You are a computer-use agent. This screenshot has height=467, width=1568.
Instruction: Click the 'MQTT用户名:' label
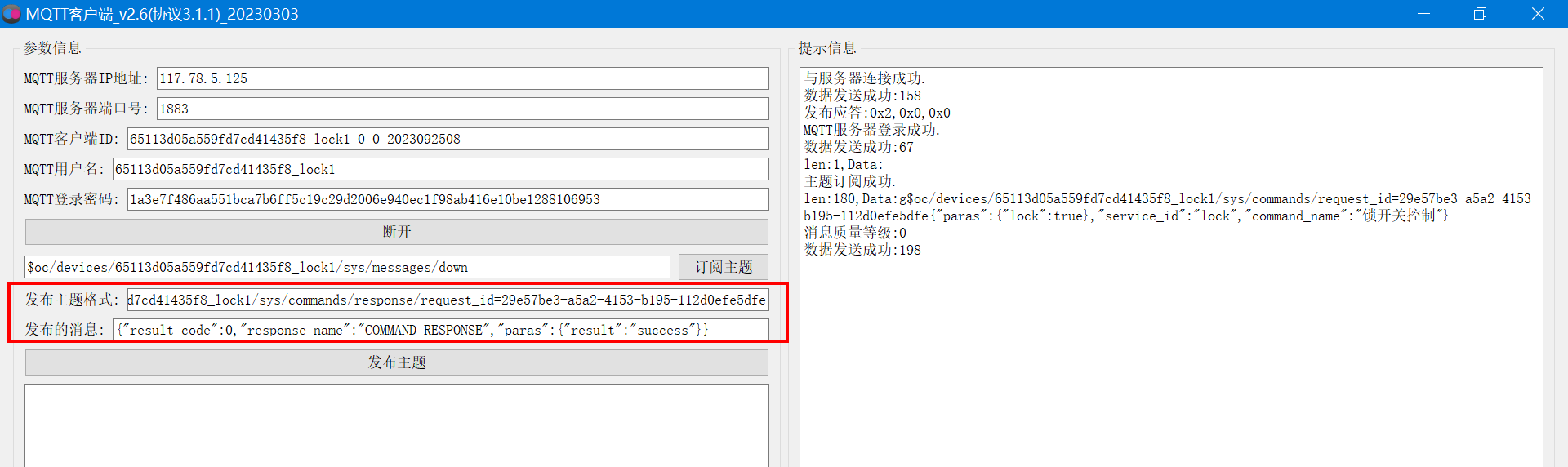[x=65, y=169]
